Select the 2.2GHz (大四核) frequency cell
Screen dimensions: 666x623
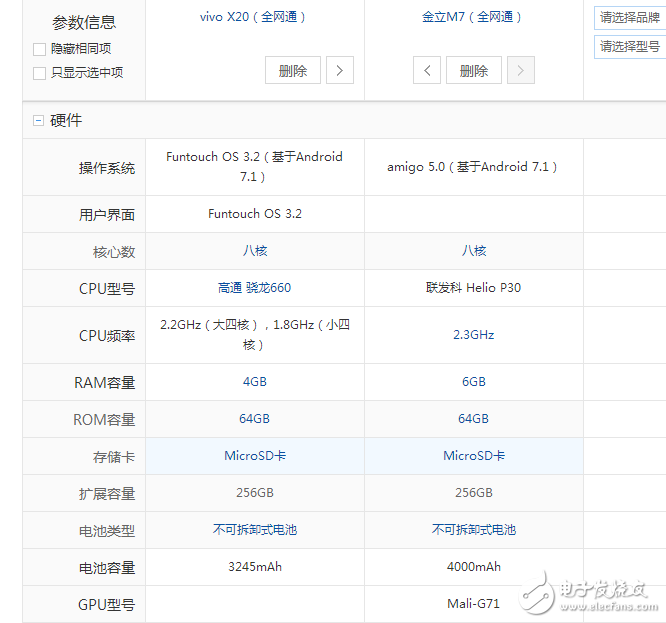tap(255, 335)
